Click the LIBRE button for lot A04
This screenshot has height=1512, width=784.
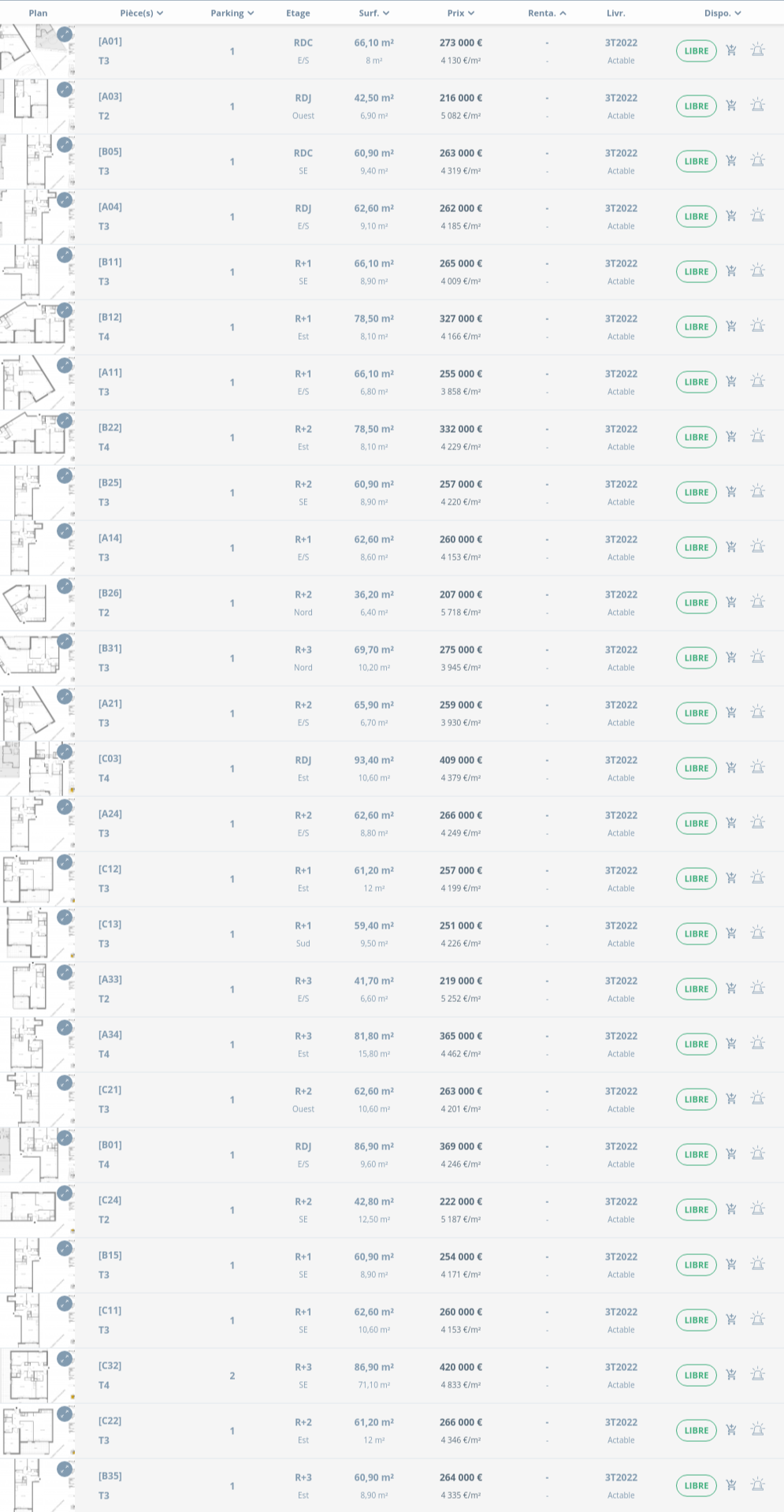coord(696,216)
